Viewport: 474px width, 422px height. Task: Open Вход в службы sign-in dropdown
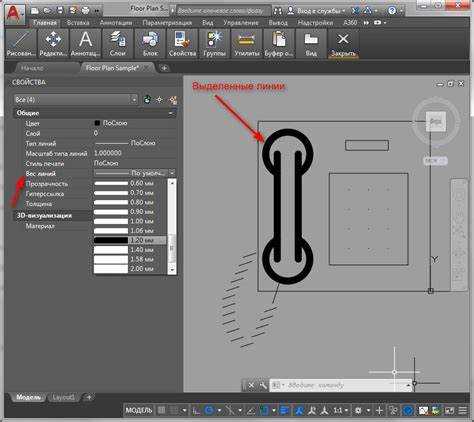coord(321,11)
